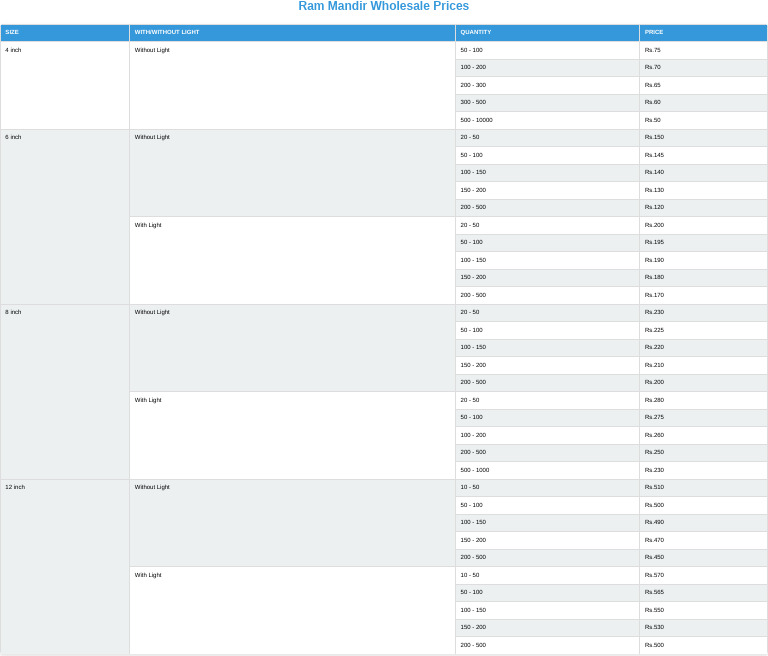This screenshot has height=656, width=768.
Task: Click the 100 - 200 quantity beside Rs.70
Action: point(547,68)
